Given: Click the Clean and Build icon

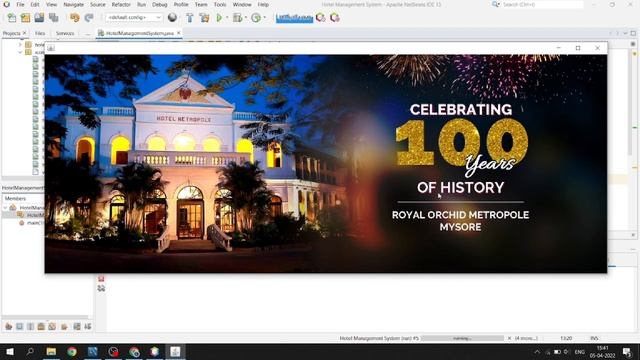Looking at the screenshot, I should (x=204, y=18).
